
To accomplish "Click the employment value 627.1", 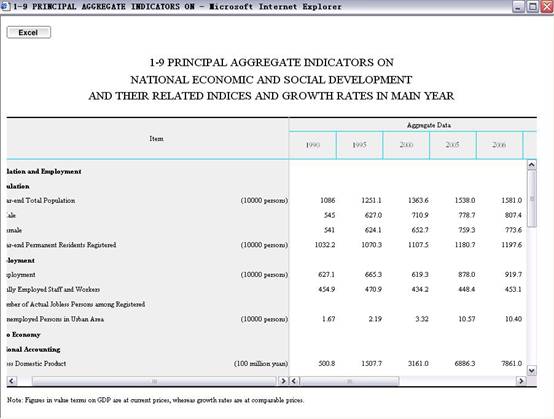I will coord(326,275).
